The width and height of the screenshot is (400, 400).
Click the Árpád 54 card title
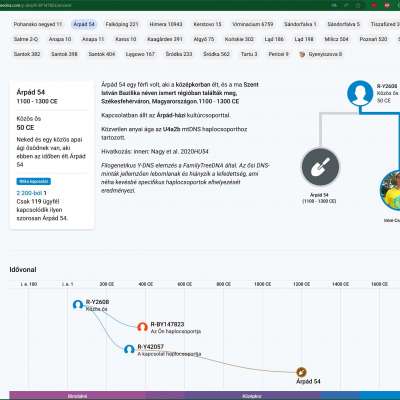31,92
